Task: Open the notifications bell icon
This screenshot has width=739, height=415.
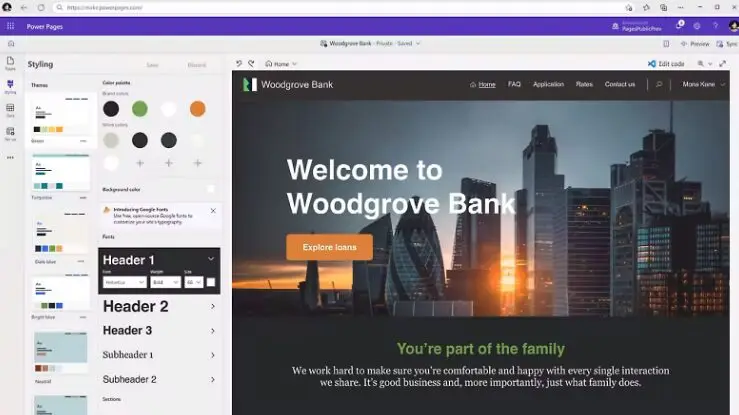Action: (679, 26)
